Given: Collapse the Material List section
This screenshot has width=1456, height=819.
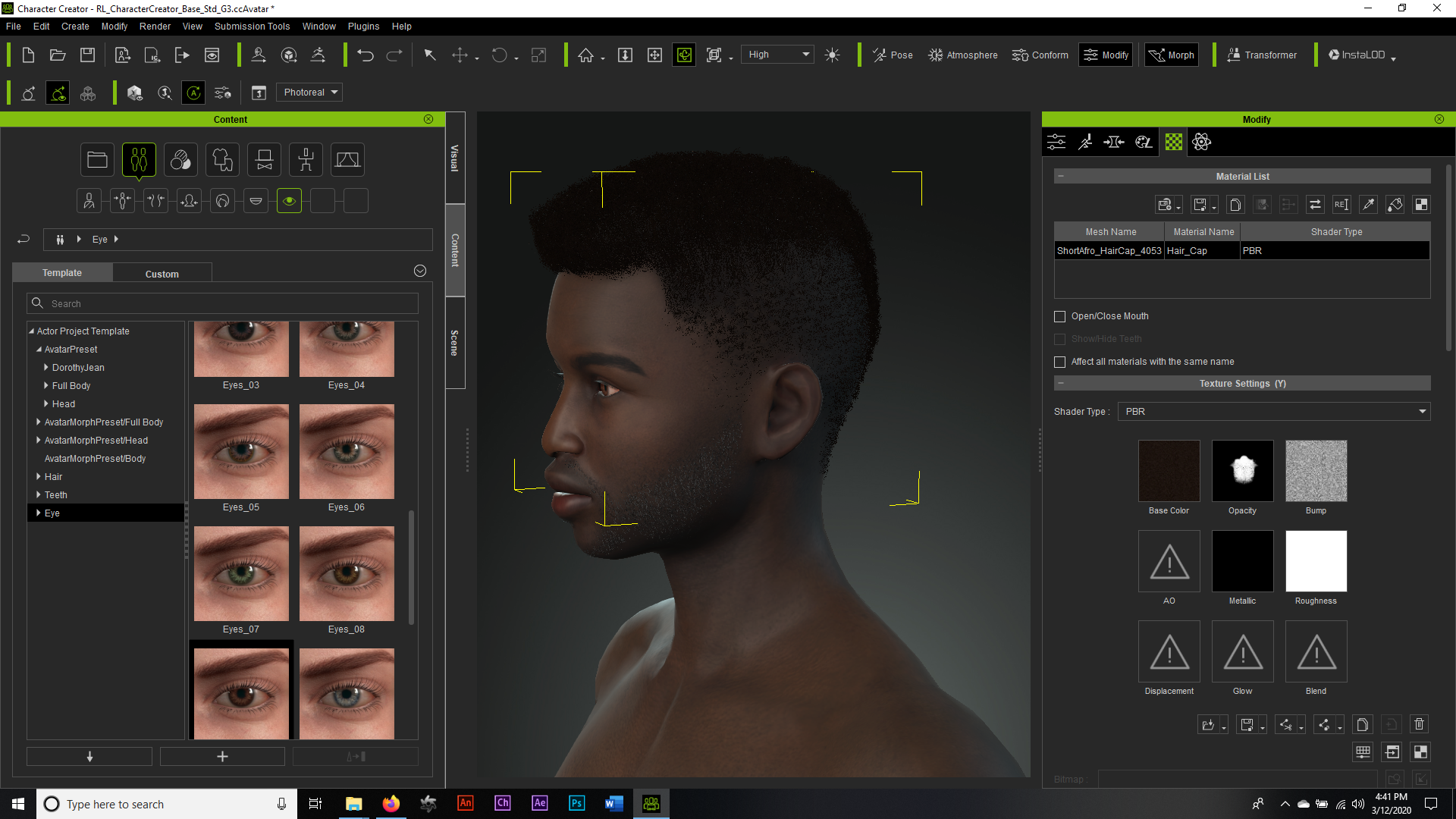Looking at the screenshot, I should pos(1061,176).
